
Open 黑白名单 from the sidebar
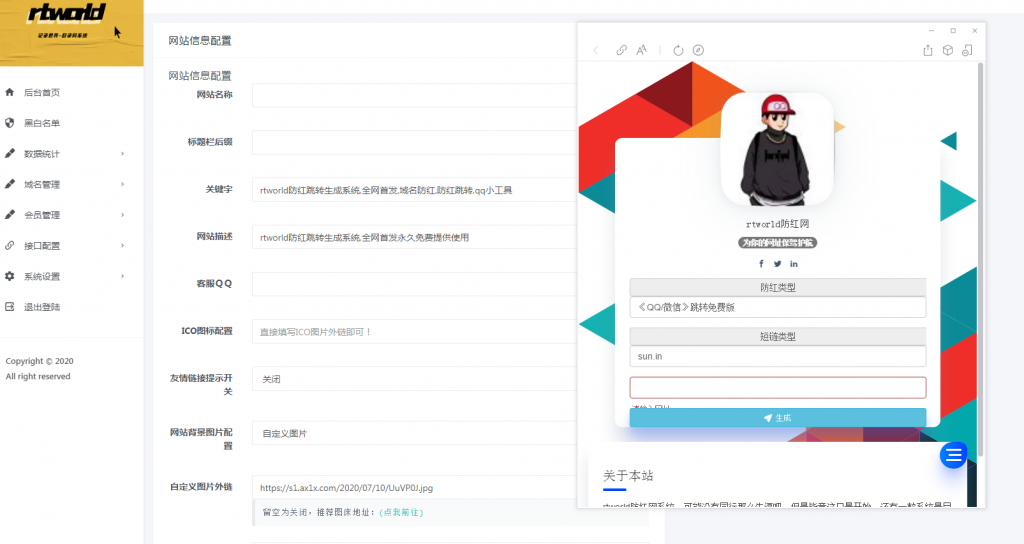42,123
